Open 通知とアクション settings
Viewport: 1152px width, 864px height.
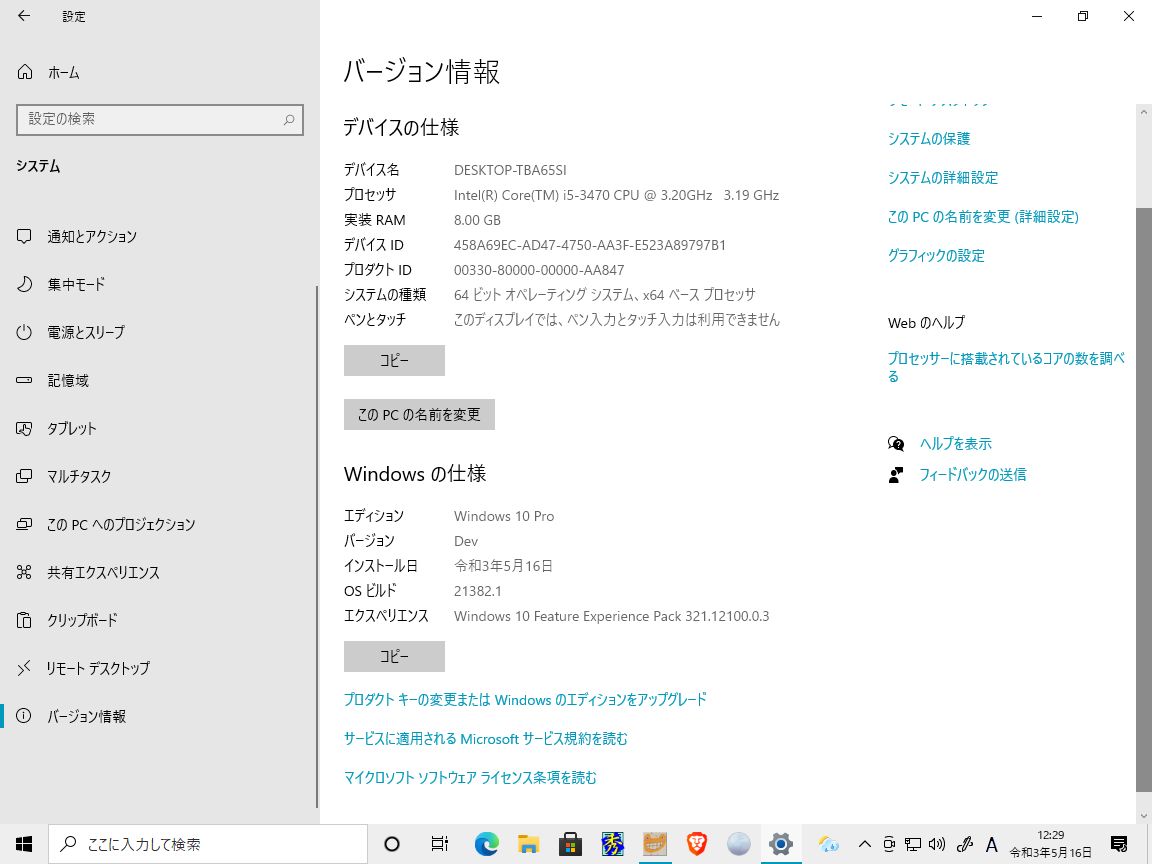(158, 237)
